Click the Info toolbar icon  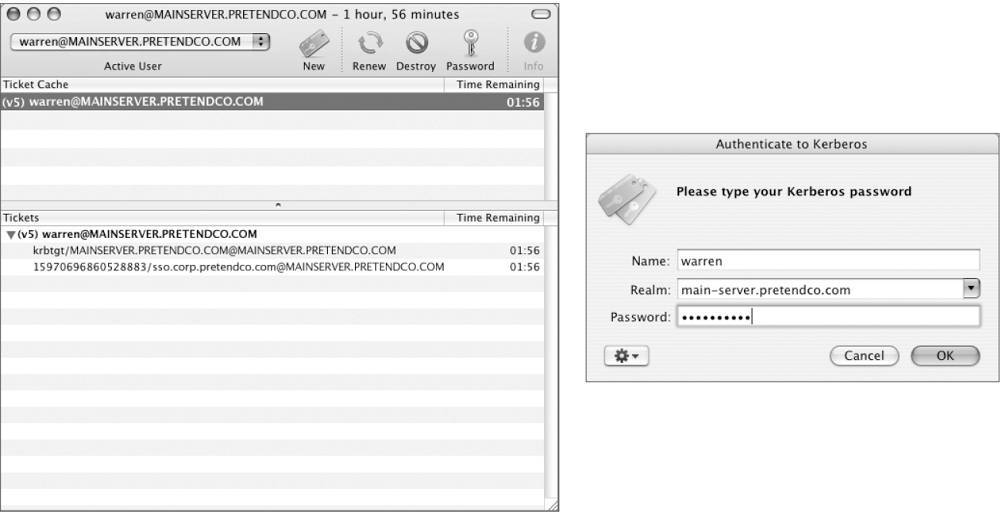[x=534, y=43]
